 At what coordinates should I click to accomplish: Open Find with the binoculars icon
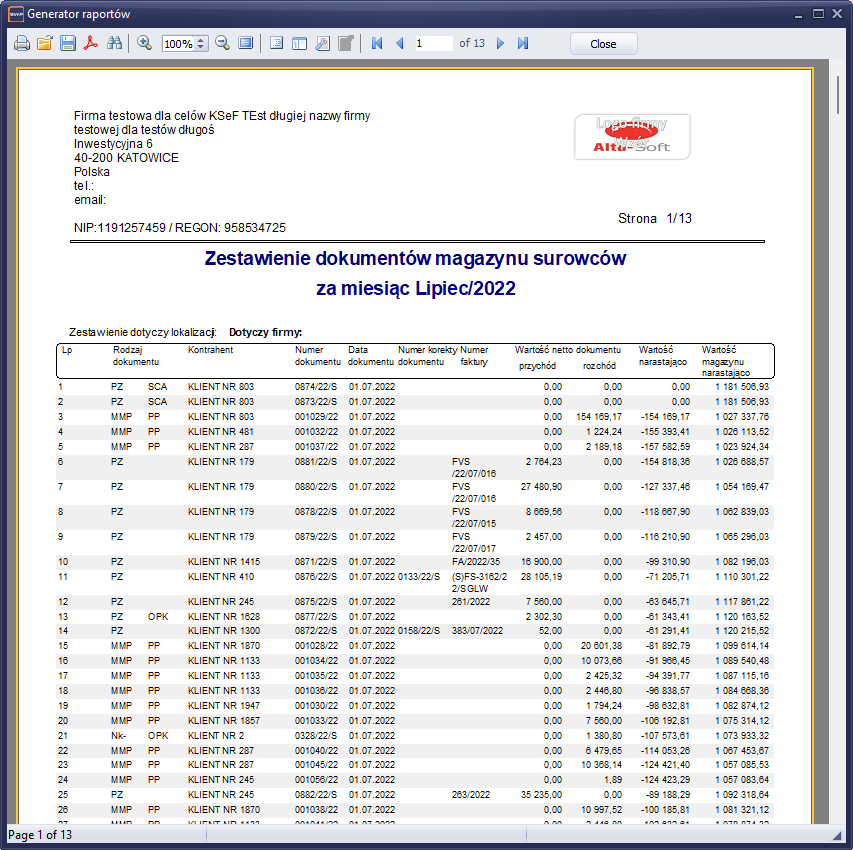tap(114, 44)
